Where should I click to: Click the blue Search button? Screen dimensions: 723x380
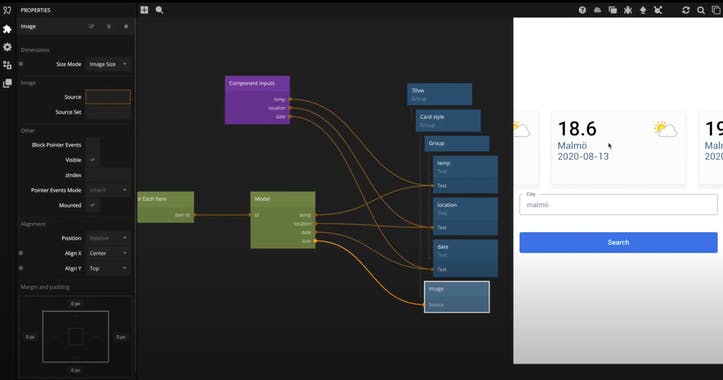click(618, 243)
